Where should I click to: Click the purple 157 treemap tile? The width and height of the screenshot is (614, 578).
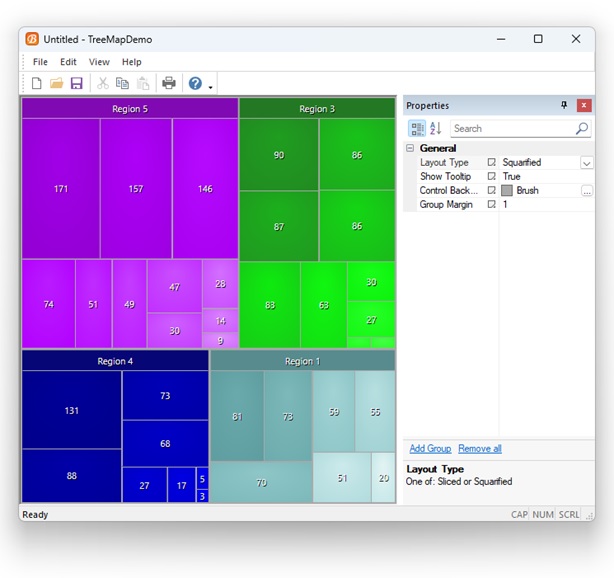coord(136,189)
